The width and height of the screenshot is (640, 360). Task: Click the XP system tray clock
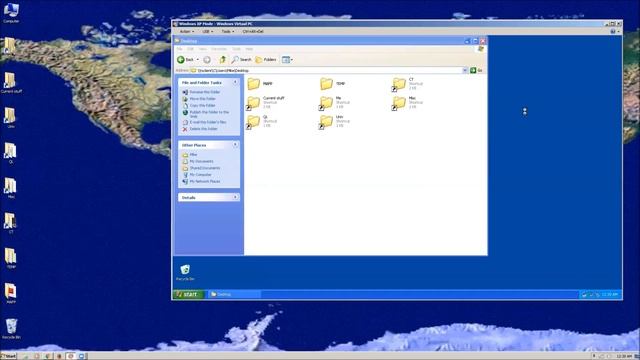pos(610,294)
